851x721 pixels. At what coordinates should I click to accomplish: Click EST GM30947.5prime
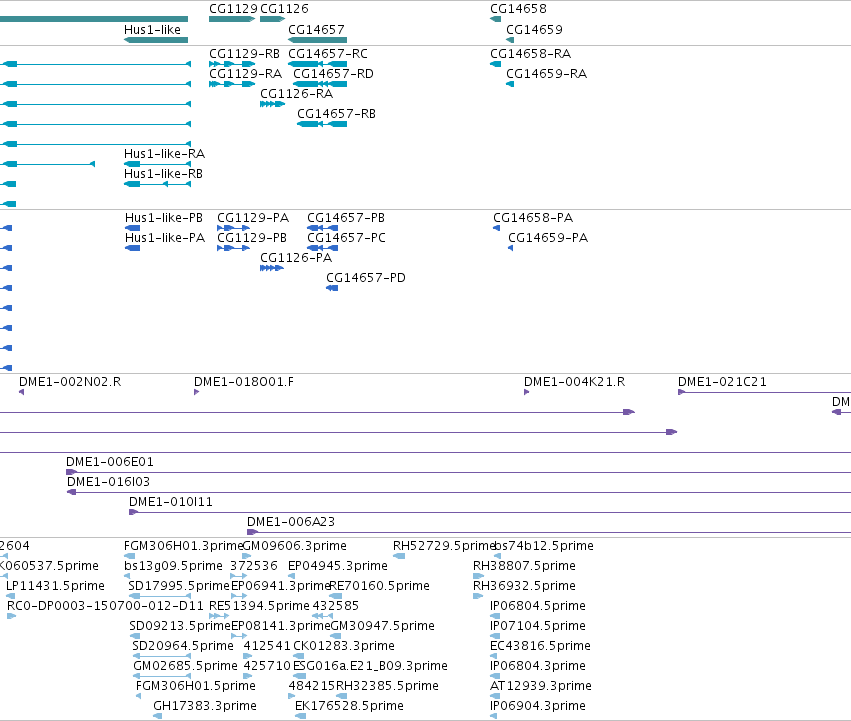pyautogui.click(x=336, y=636)
